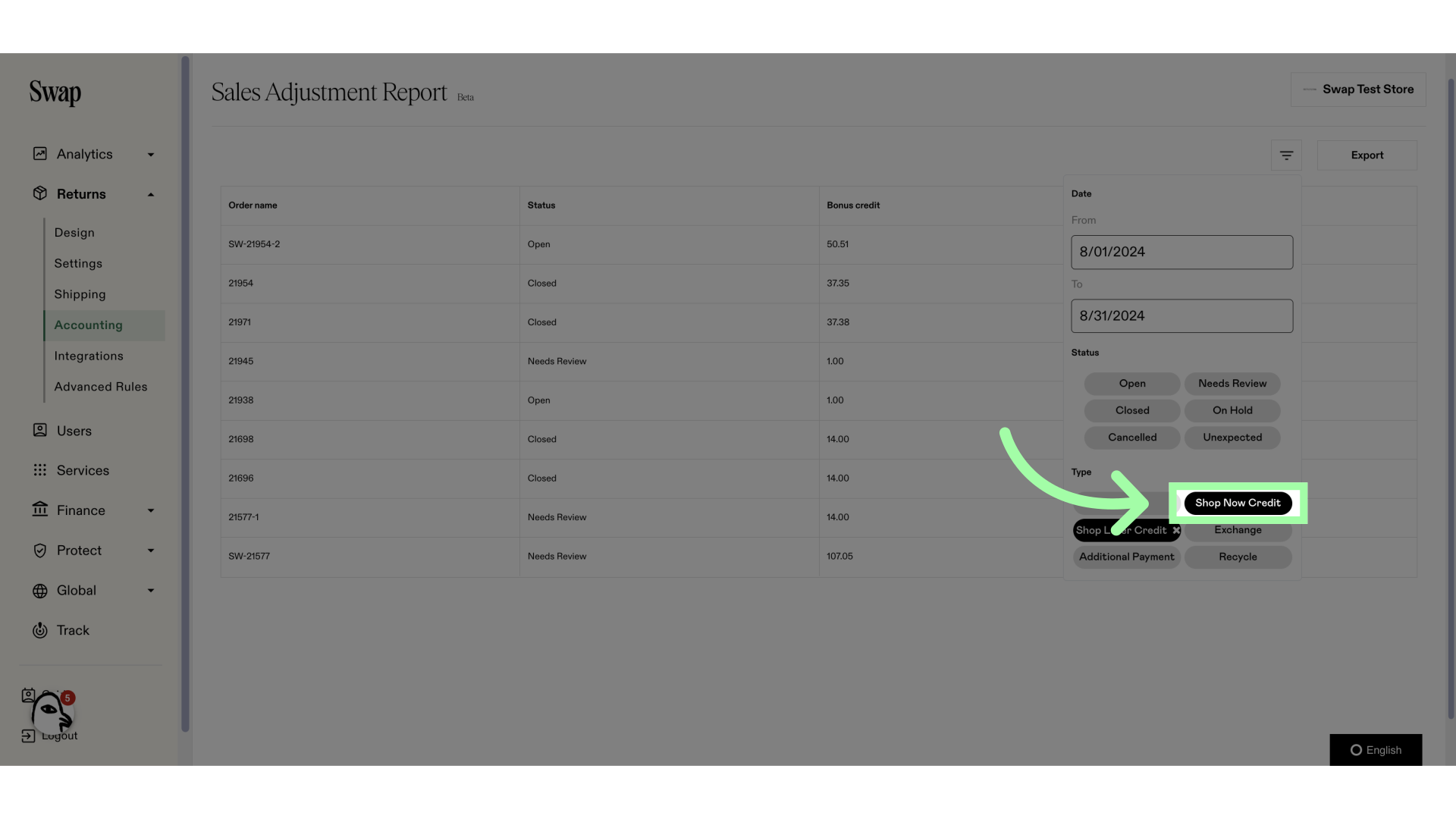Edit the From date input field

point(1182,252)
